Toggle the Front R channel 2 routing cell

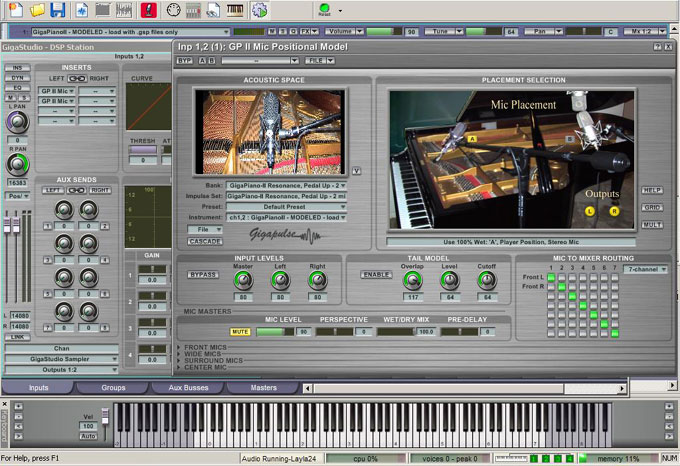pos(562,287)
